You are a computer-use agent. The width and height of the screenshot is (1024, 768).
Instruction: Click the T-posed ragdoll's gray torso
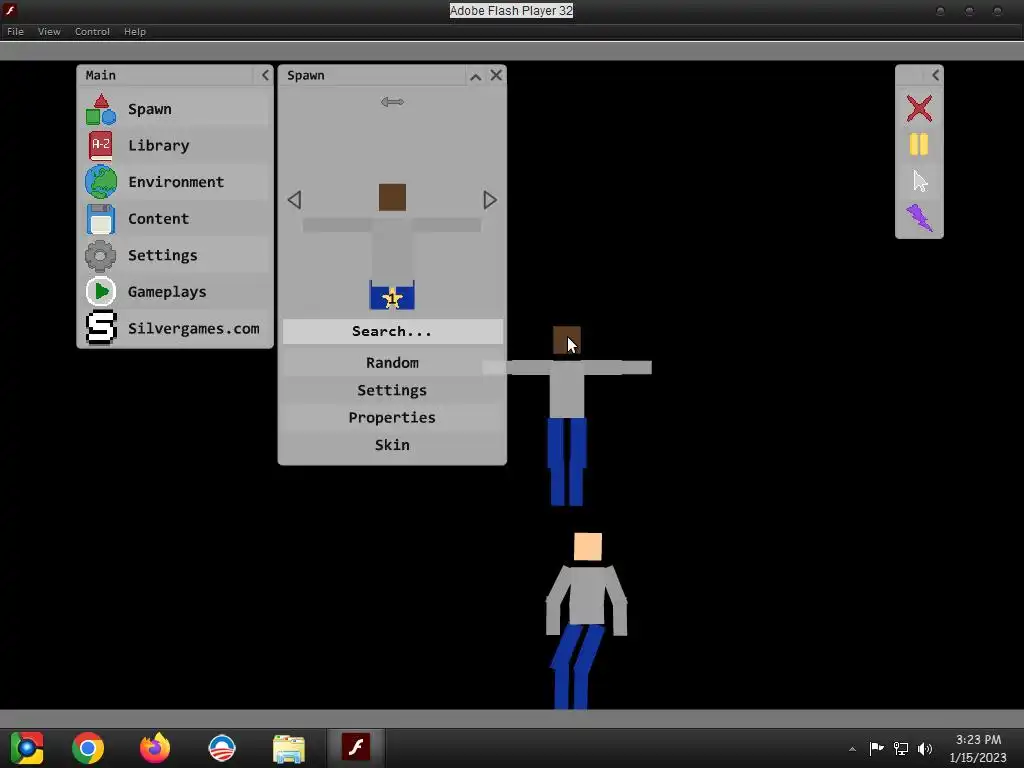click(567, 390)
